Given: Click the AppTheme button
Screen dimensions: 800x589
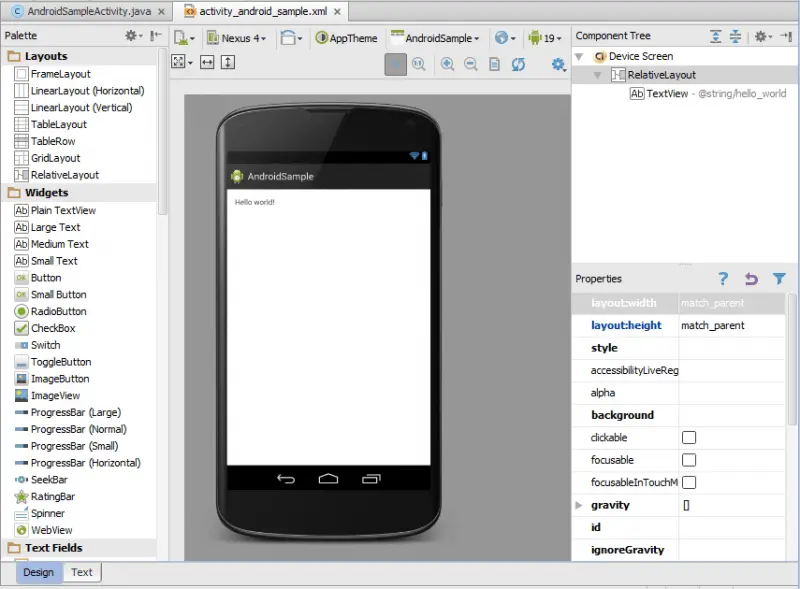Looking at the screenshot, I should 347,38.
